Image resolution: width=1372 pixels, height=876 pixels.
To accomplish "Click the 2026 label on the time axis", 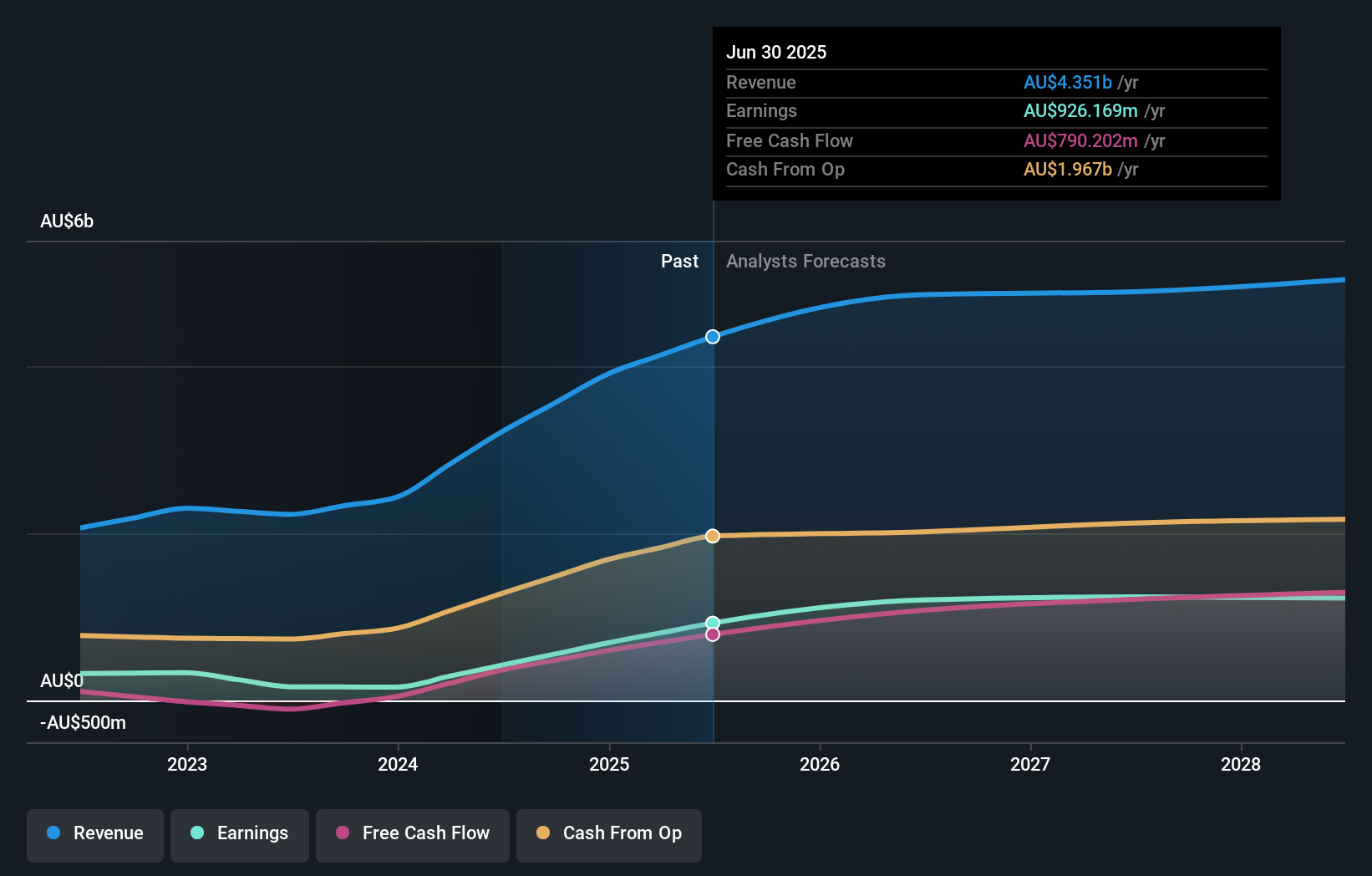I will click(x=821, y=764).
